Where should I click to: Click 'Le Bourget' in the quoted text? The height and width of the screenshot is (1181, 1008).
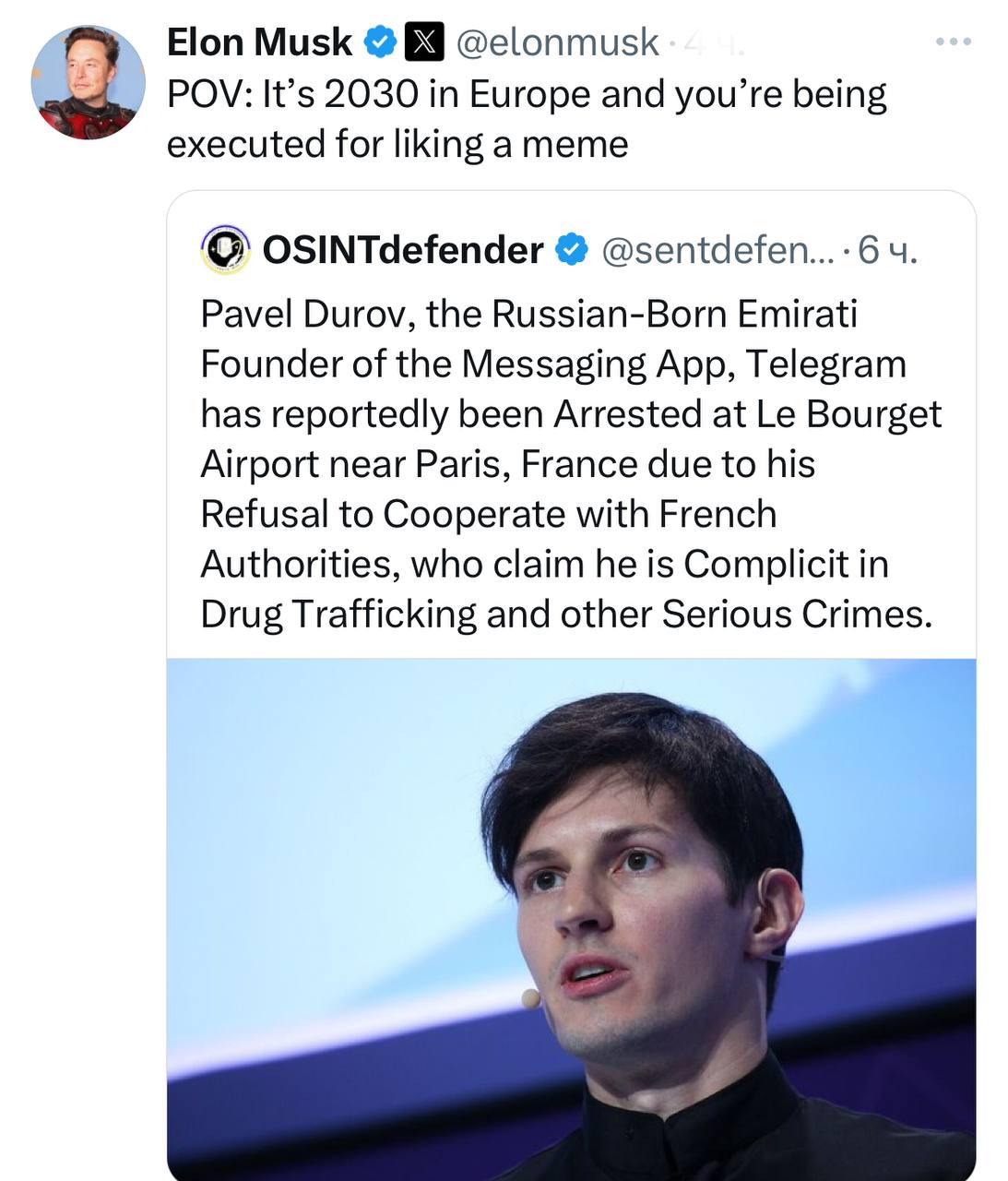click(848, 414)
